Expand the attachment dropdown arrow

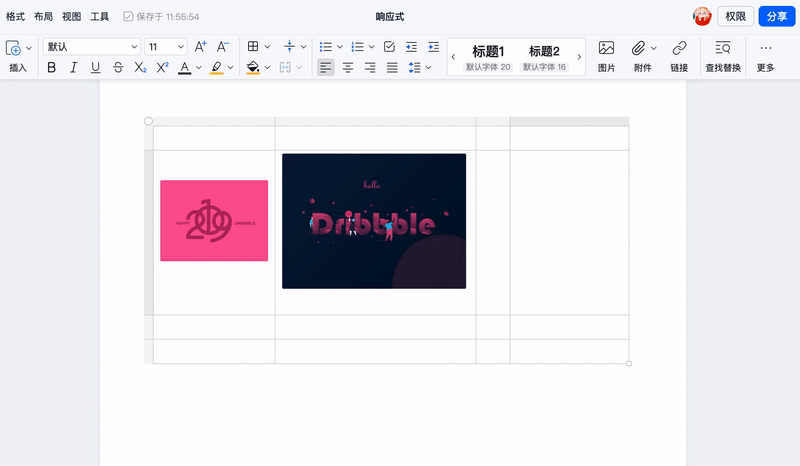point(654,48)
